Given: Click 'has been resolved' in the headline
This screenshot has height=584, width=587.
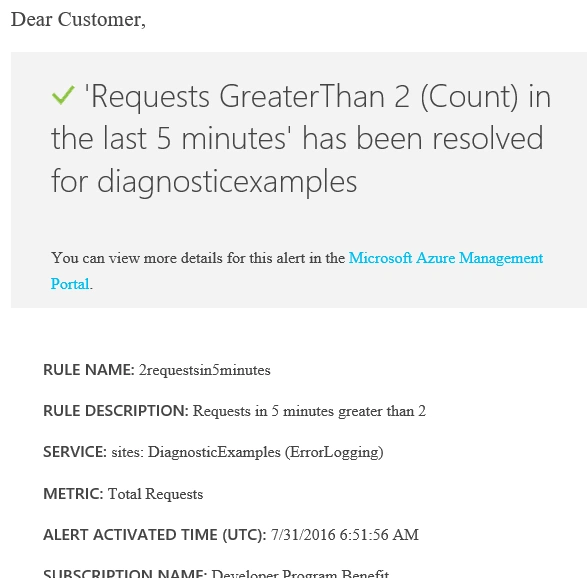Looking at the screenshot, I should tap(423, 139).
